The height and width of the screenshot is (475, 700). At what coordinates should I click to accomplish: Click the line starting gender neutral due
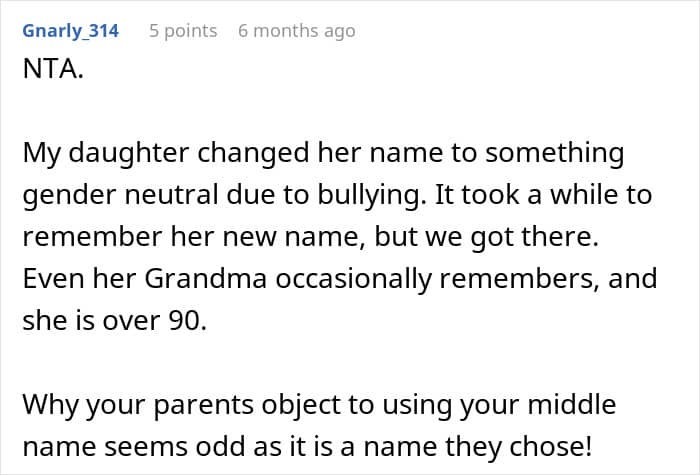pos(337,196)
